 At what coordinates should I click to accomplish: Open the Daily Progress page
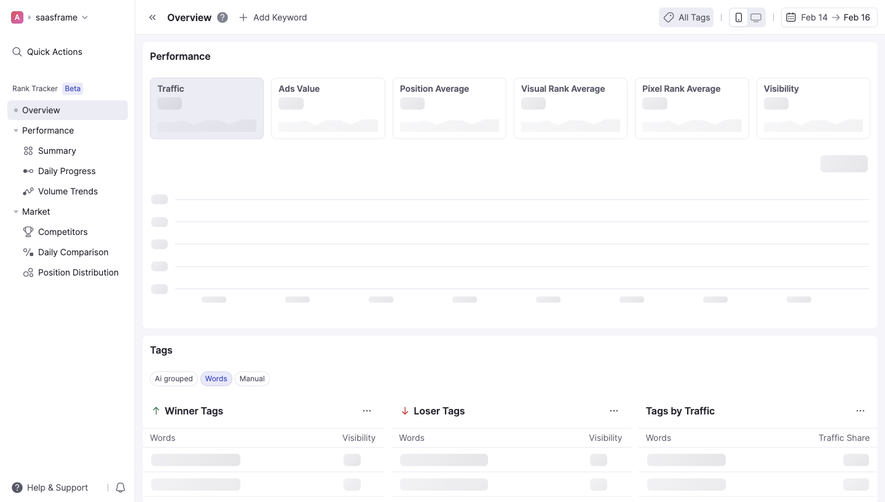[x=59, y=171]
